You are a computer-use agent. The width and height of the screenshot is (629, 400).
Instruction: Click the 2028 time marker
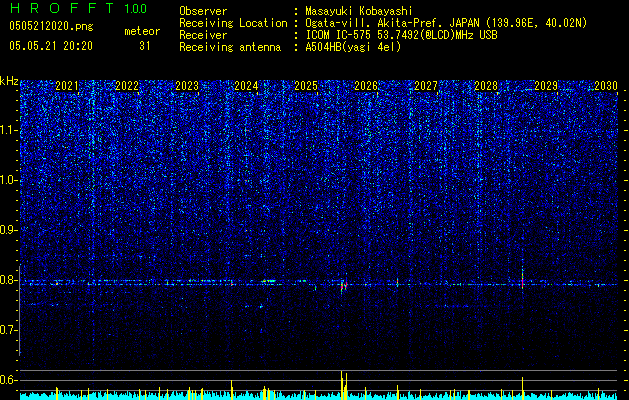486,86
